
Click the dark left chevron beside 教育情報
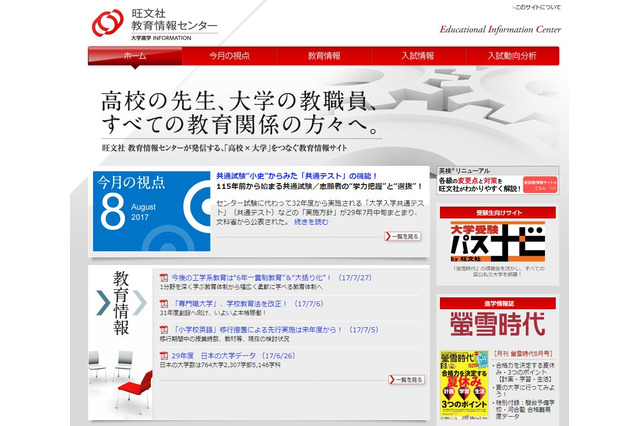pyautogui.click(x=103, y=303)
